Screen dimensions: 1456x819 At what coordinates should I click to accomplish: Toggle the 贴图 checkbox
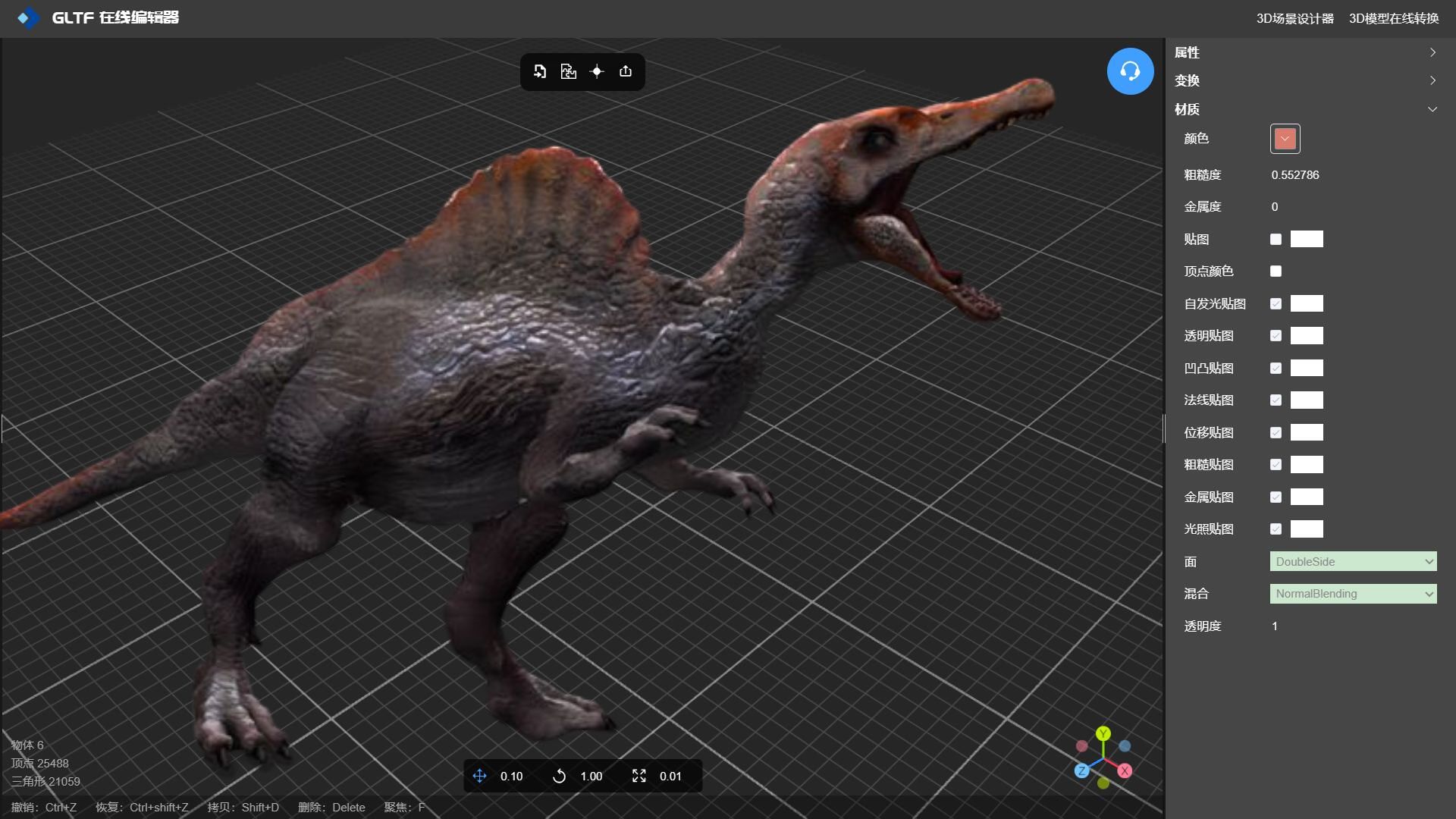point(1276,240)
